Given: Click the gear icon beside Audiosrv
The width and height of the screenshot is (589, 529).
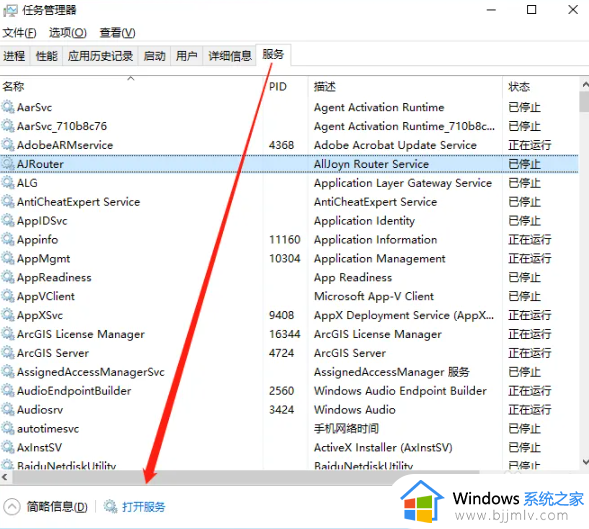Looking at the screenshot, I should click(8, 409).
